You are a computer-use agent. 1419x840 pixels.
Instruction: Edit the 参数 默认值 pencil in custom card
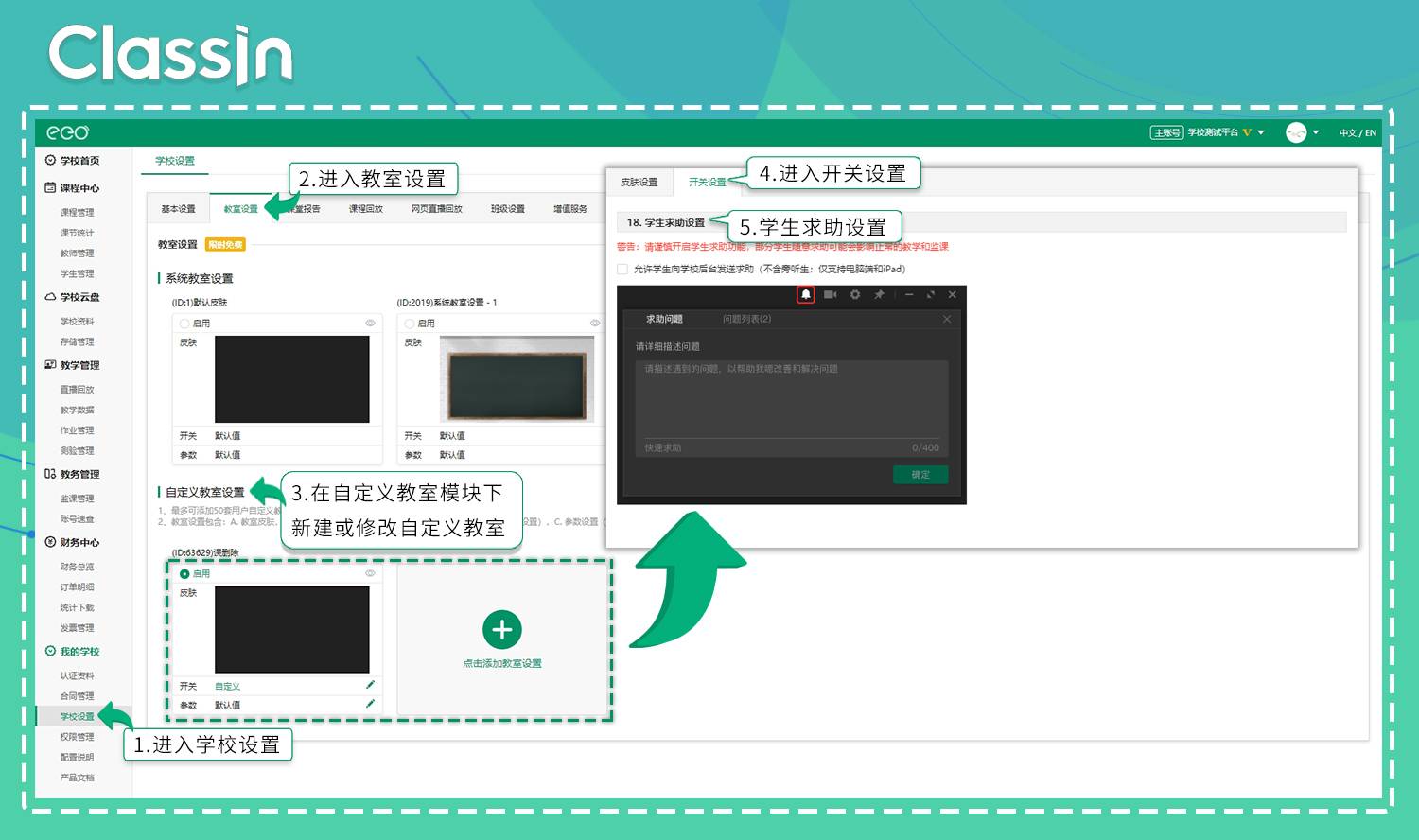(370, 704)
